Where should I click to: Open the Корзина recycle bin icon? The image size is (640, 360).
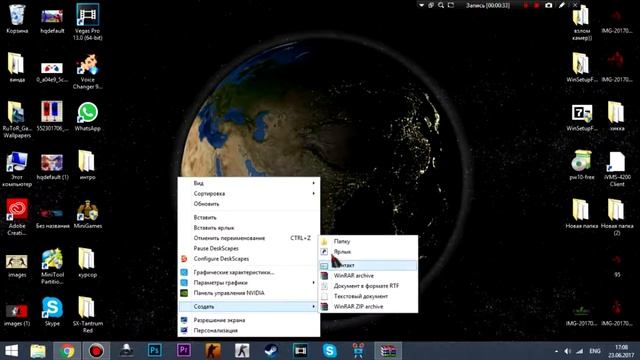coord(17,18)
